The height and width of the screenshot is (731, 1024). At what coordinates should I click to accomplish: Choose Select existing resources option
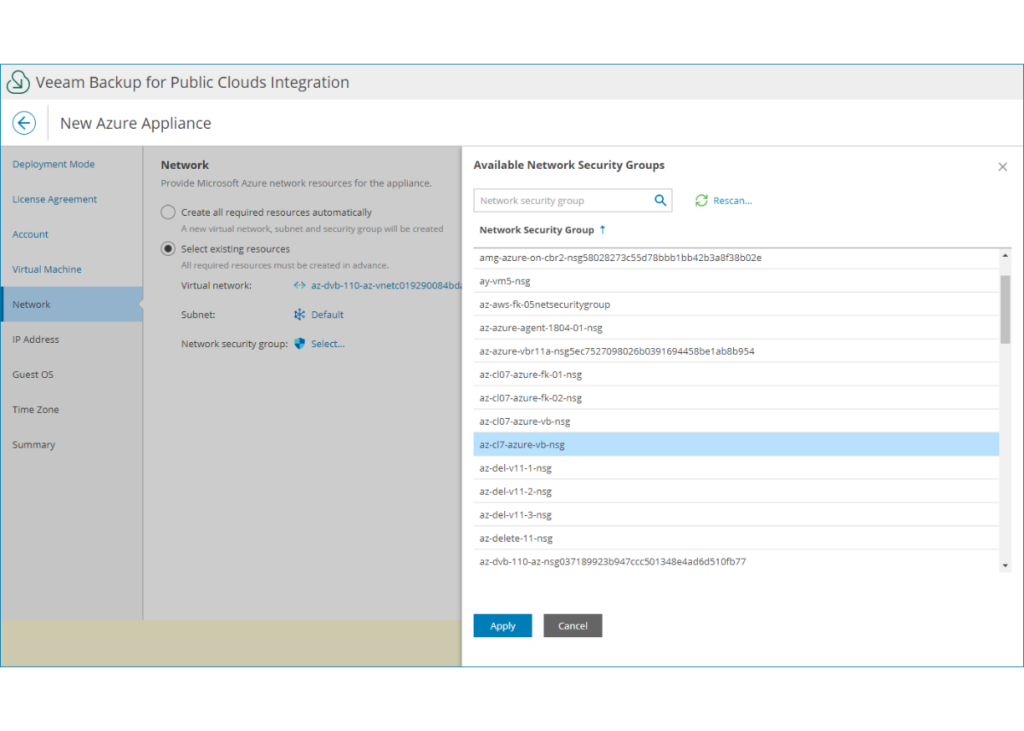168,249
